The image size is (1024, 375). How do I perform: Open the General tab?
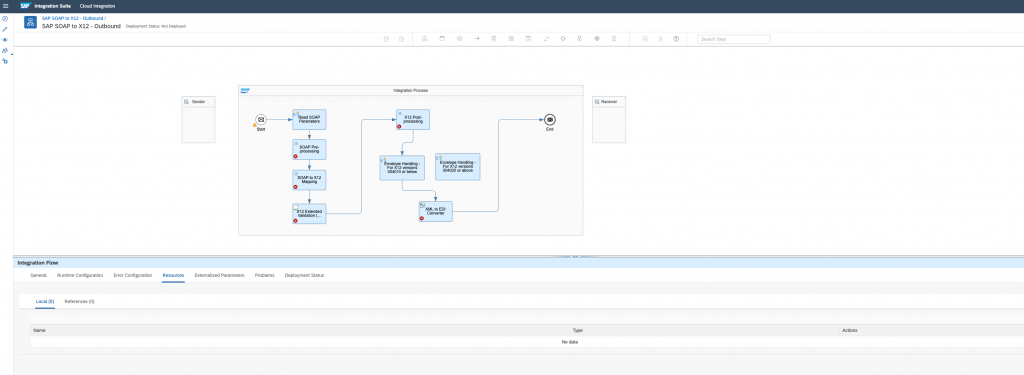click(39, 276)
